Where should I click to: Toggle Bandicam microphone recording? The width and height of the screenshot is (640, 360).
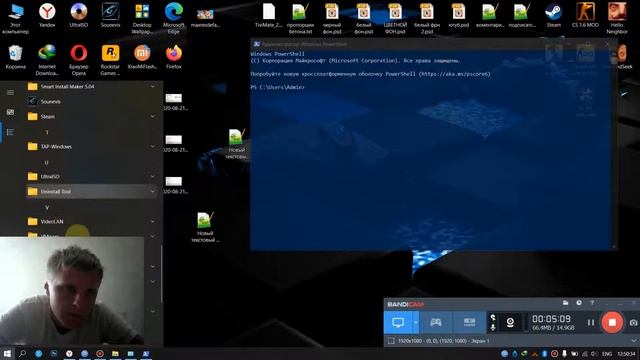pyautogui.click(x=493, y=327)
